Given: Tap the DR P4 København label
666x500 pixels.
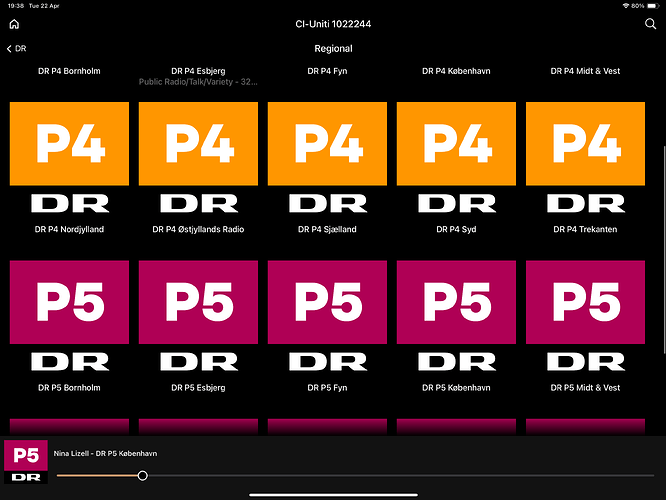Looking at the screenshot, I should pos(456,71).
